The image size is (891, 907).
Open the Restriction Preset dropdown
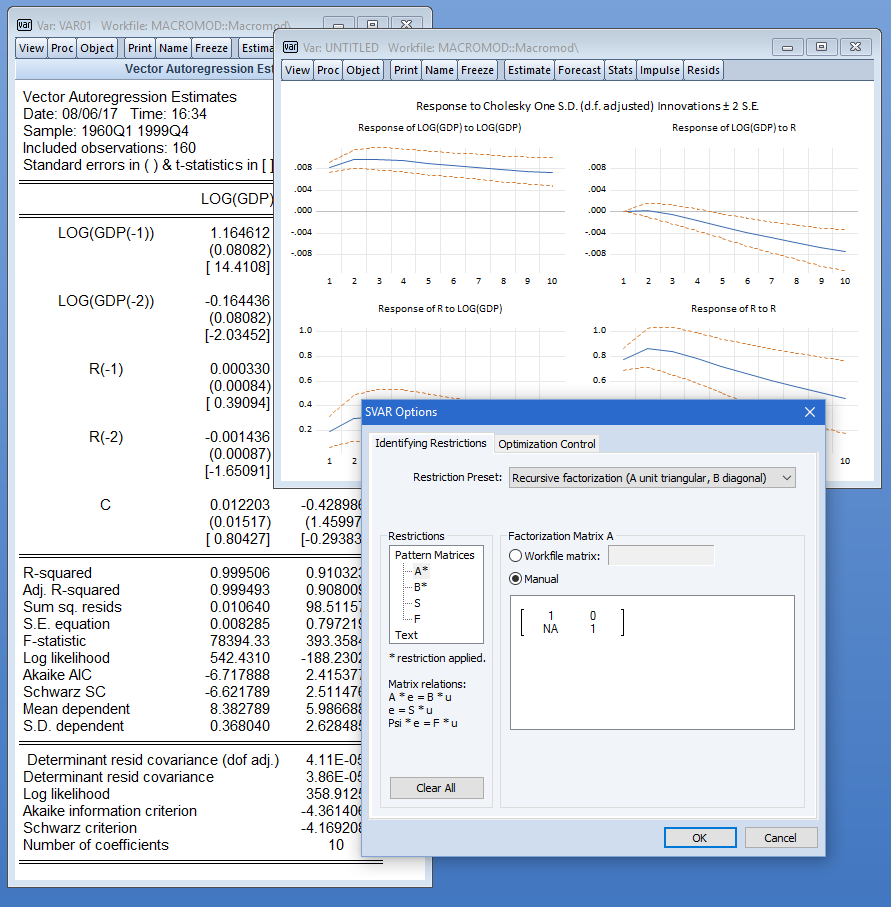tap(652, 478)
